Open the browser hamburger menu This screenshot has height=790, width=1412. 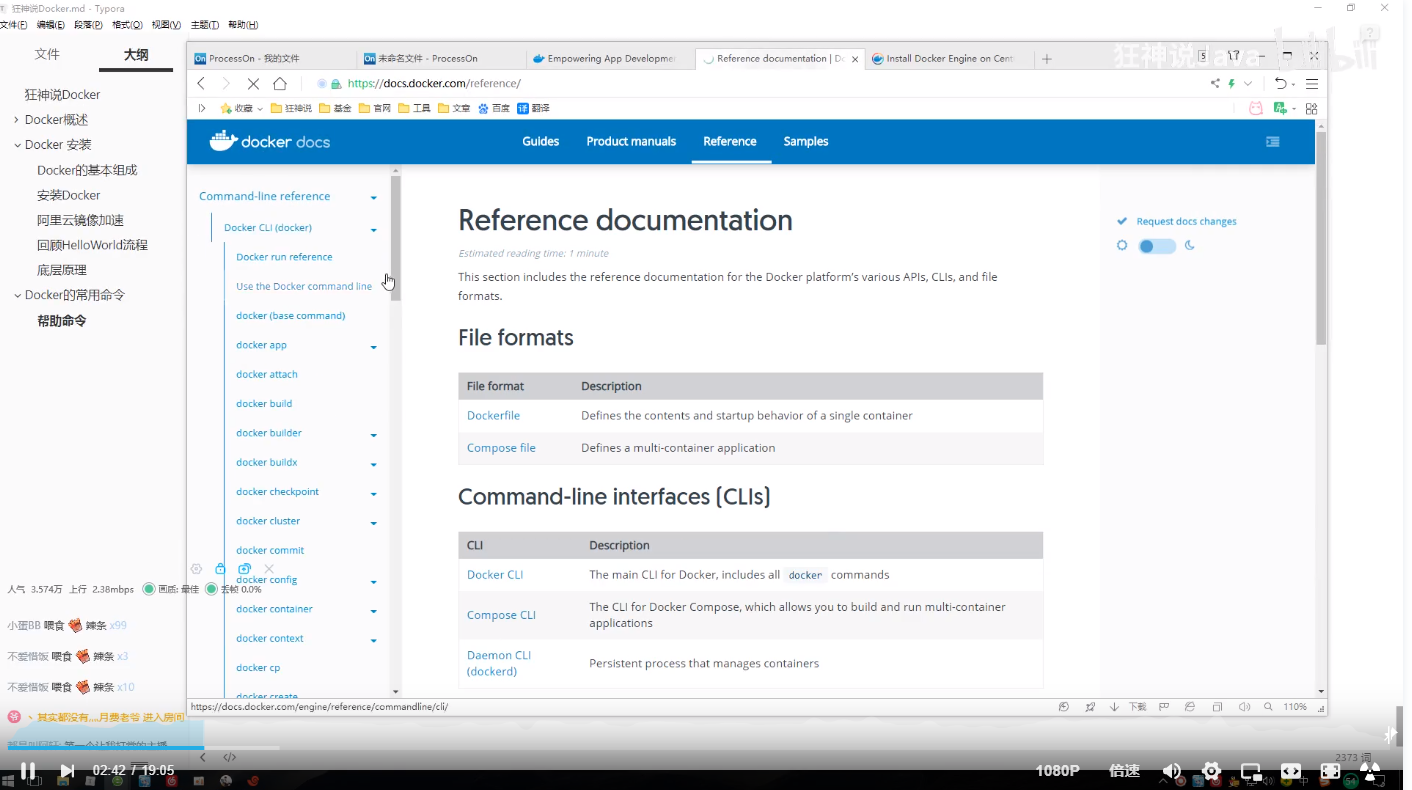coord(1312,84)
